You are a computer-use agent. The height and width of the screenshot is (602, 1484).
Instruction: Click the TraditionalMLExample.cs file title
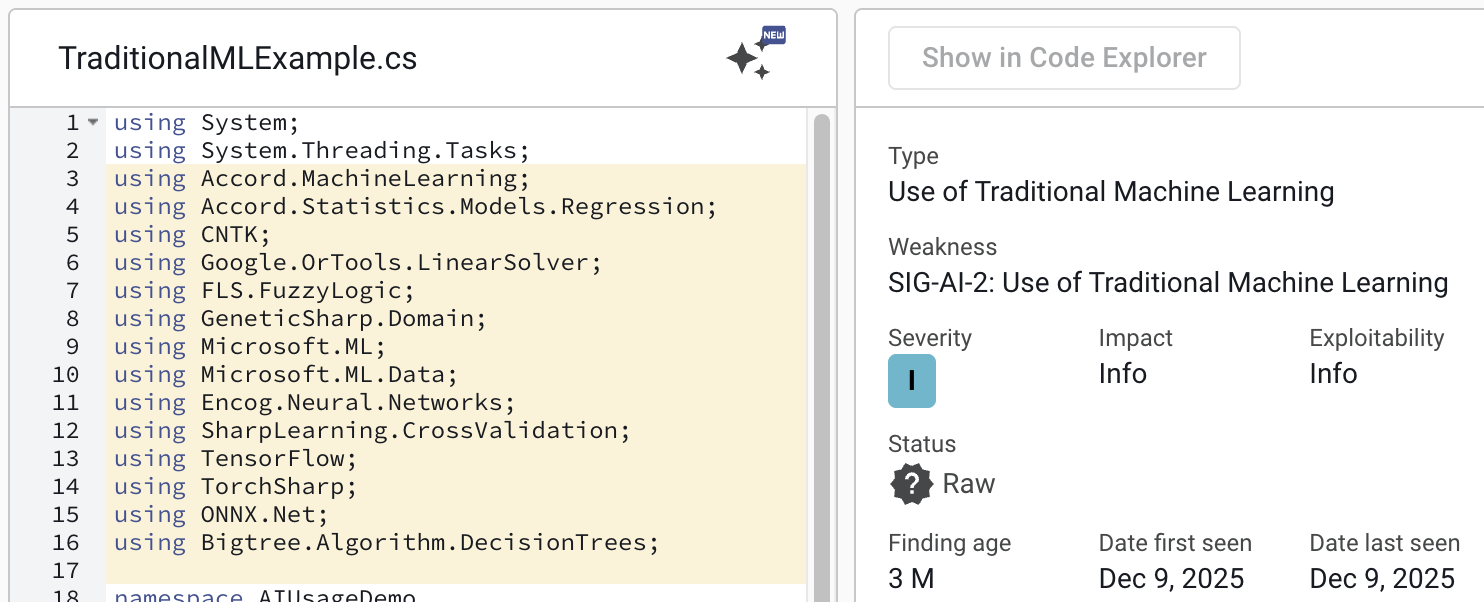(238, 58)
